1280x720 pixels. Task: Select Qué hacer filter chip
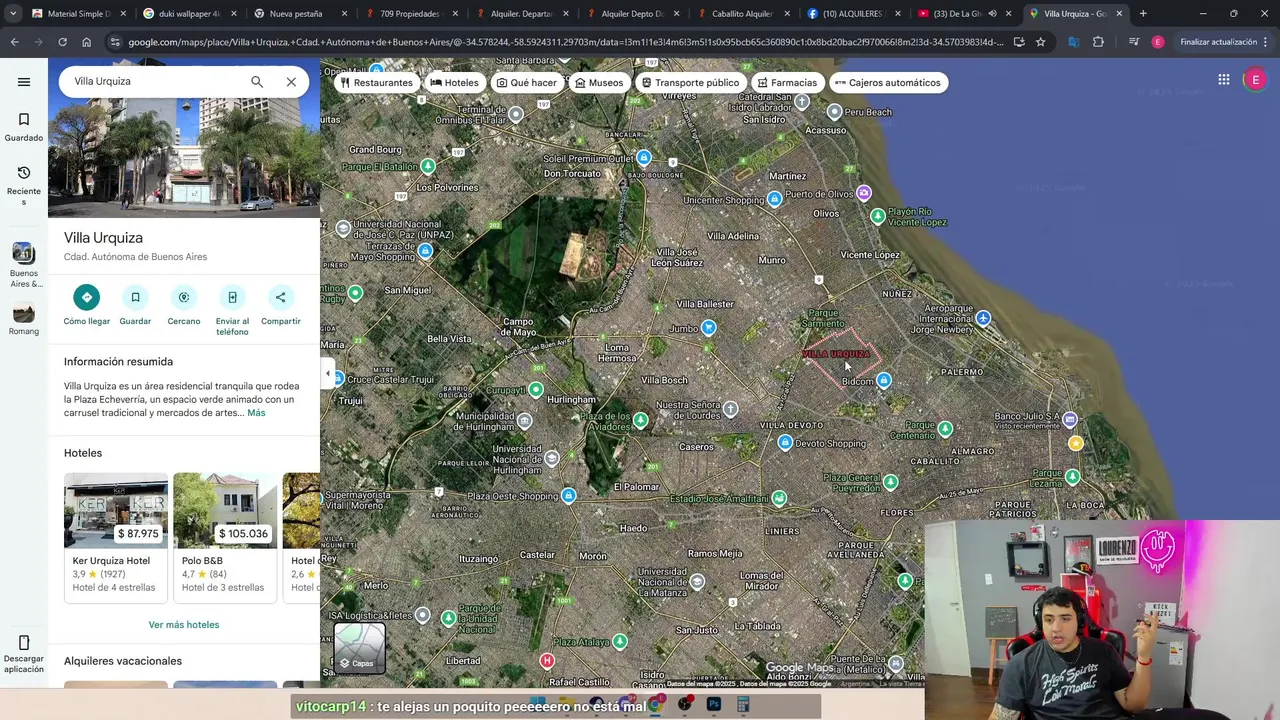click(527, 83)
